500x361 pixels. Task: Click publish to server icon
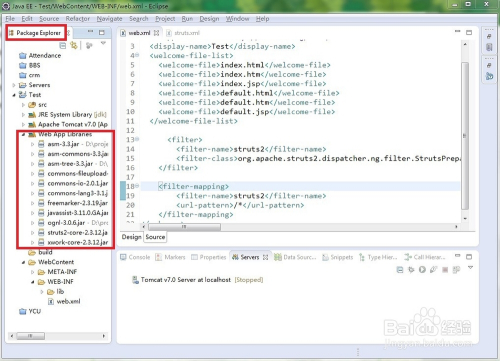click(456, 270)
